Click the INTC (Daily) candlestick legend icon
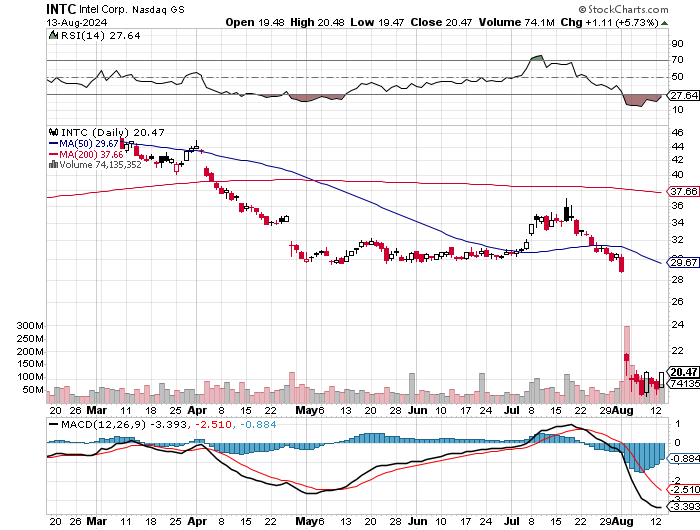The image size is (700, 530). [53, 131]
